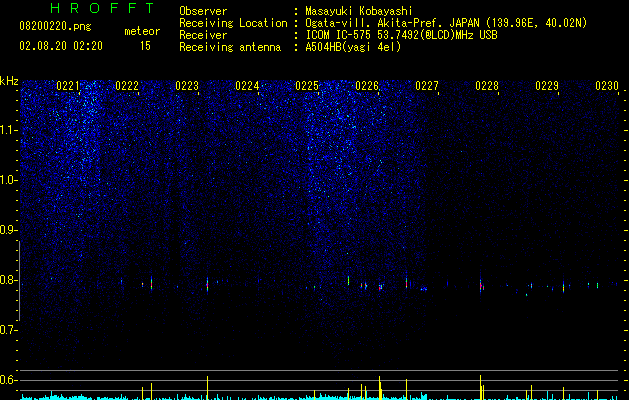This screenshot has width=629, height=400.
Task: Click the meteor count label
Action: pyautogui.click(x=142, y=31)
